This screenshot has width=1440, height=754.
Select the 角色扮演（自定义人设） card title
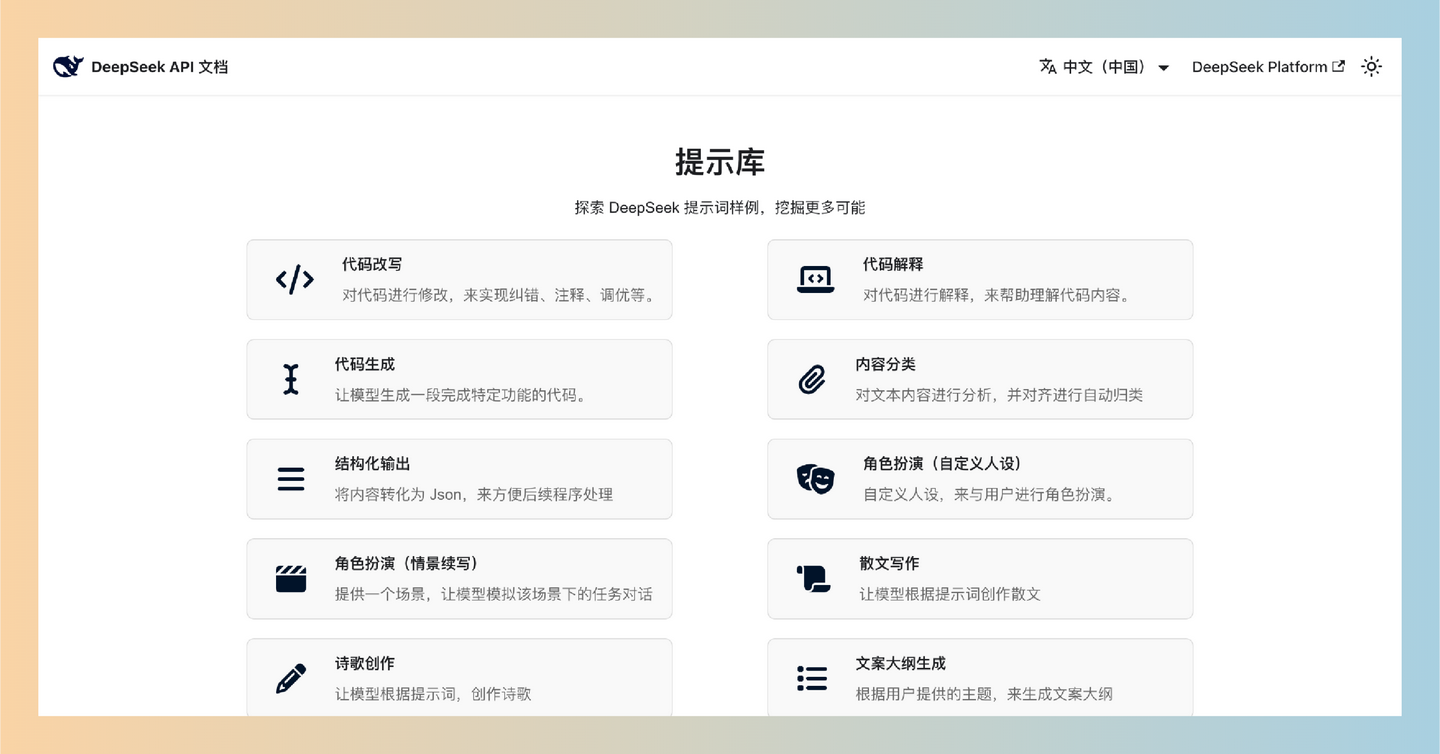[x=943, y=464]
